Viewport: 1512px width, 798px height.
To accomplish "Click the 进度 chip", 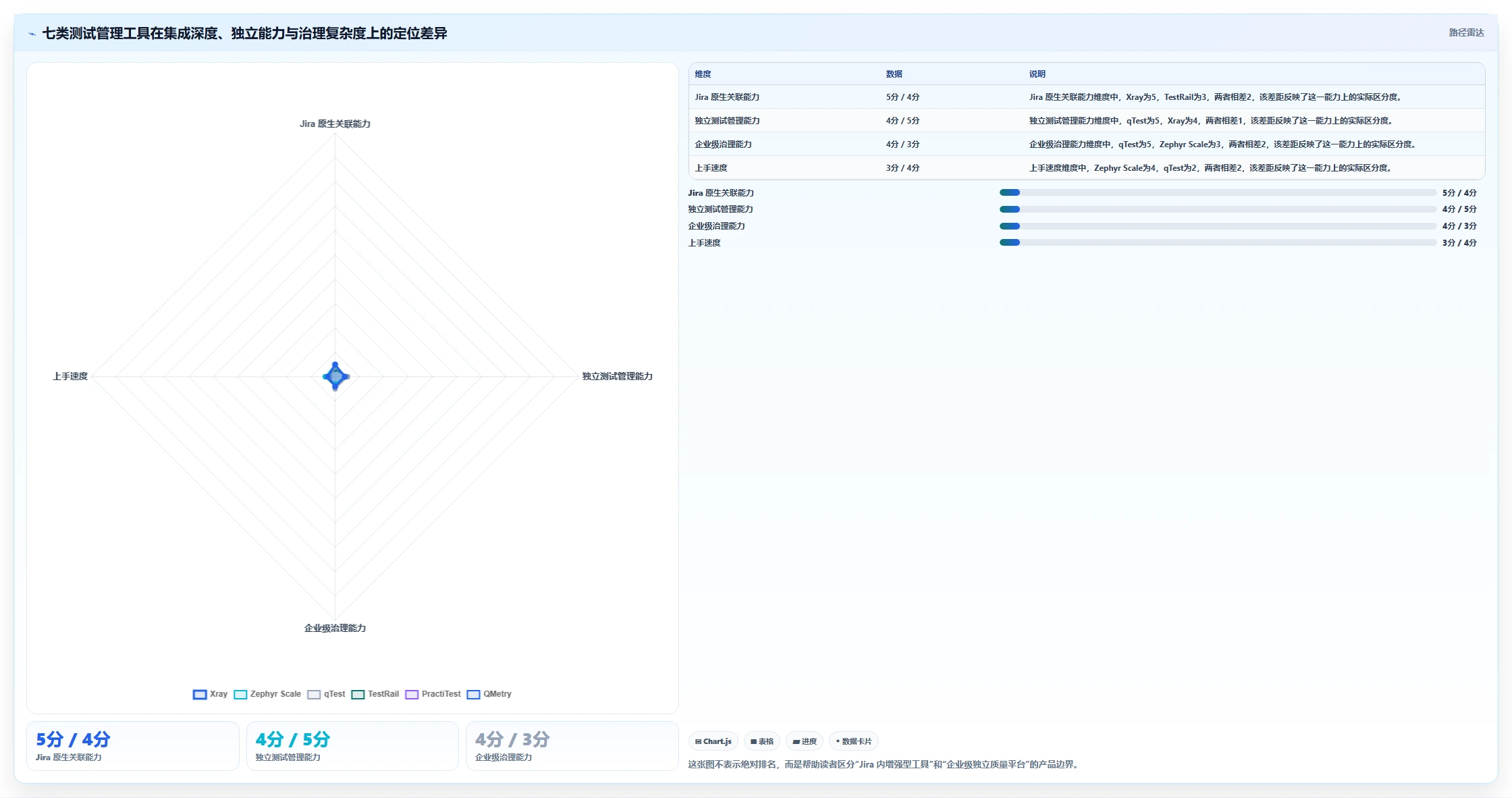I will 805,741.
